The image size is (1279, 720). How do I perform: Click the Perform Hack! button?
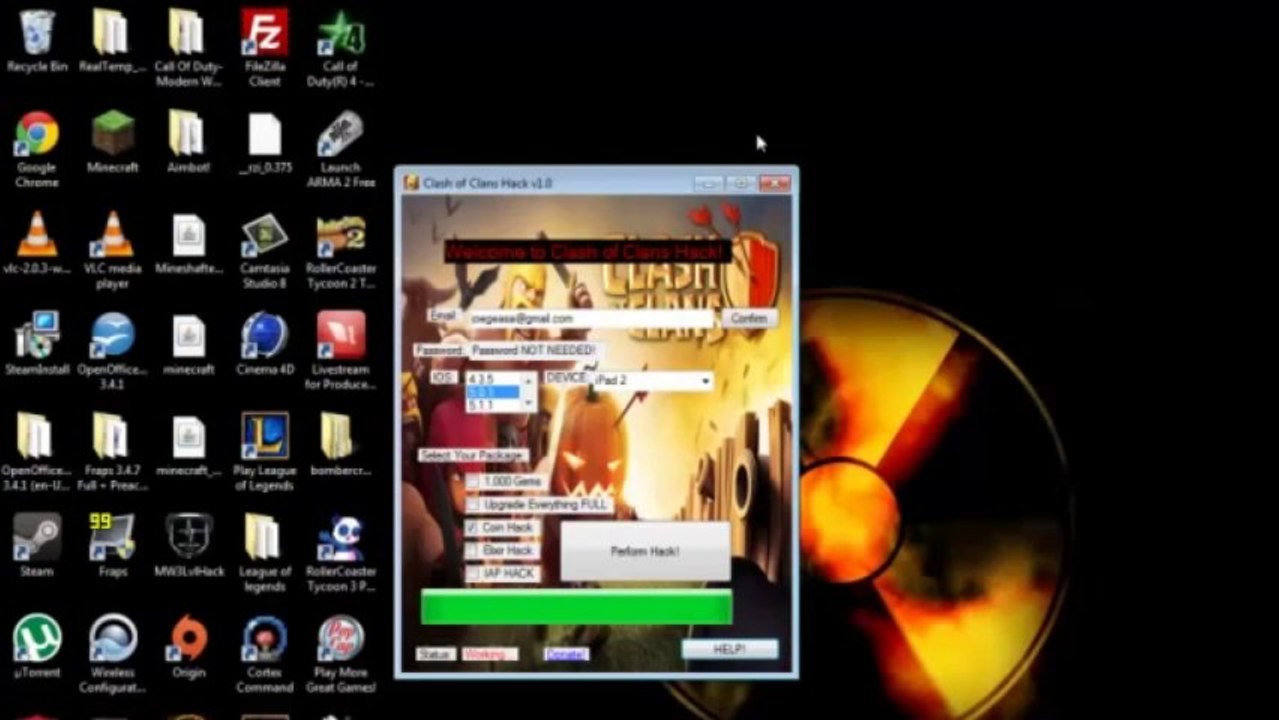(645, 551)
